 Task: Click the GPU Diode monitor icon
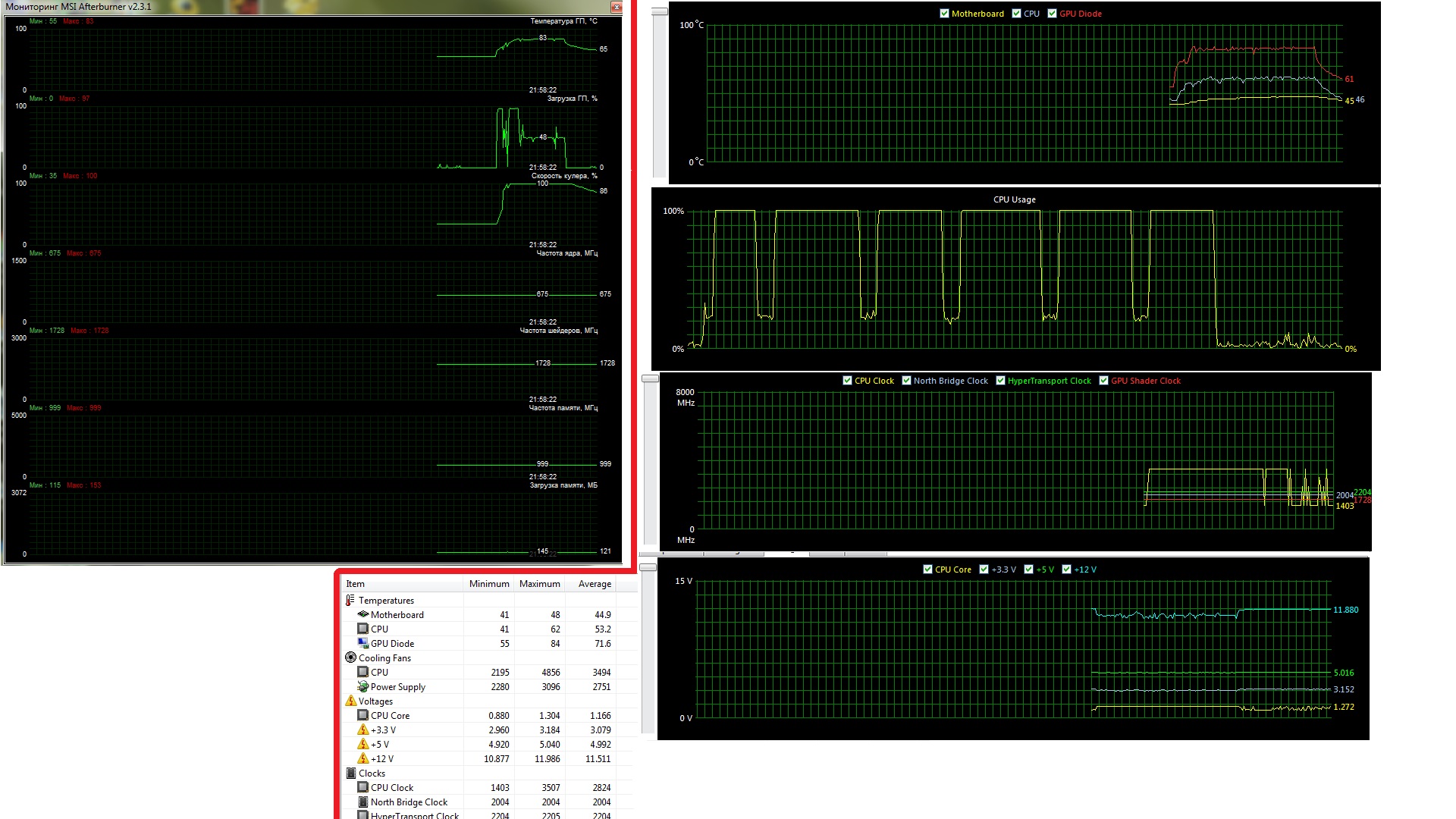coord(363,643)
